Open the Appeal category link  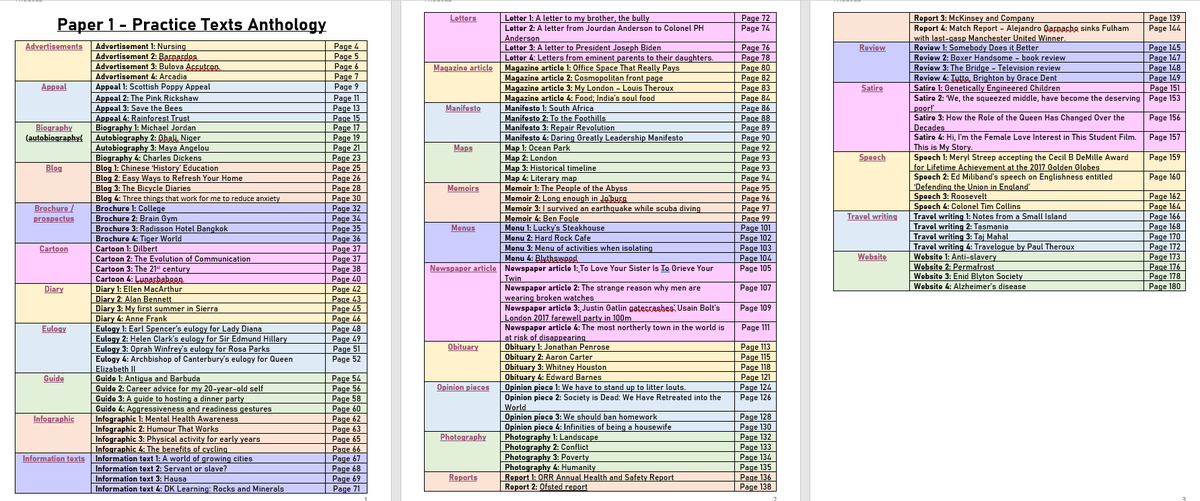54,88
